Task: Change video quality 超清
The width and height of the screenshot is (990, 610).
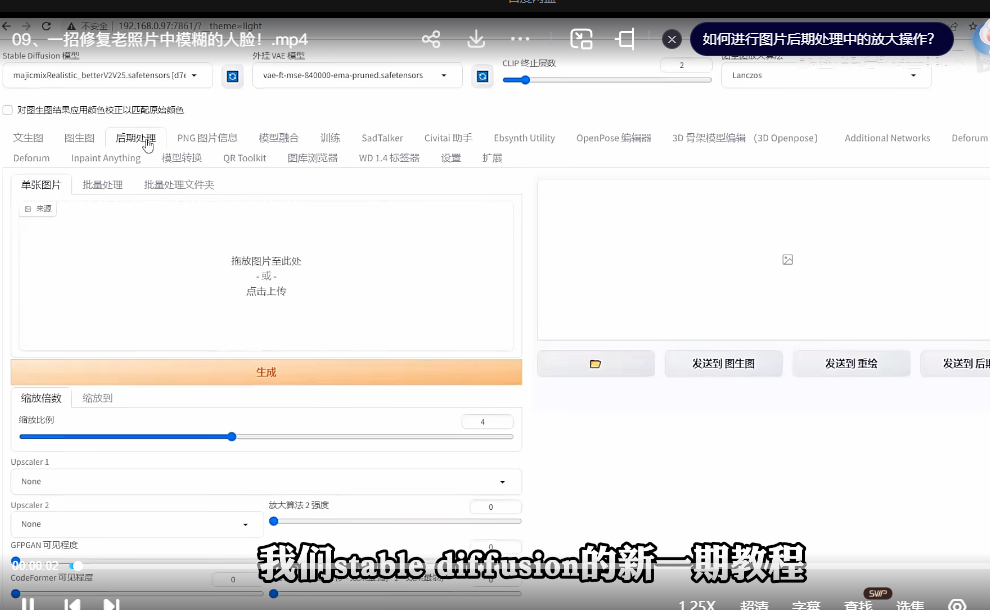Action: click(754, 605)
